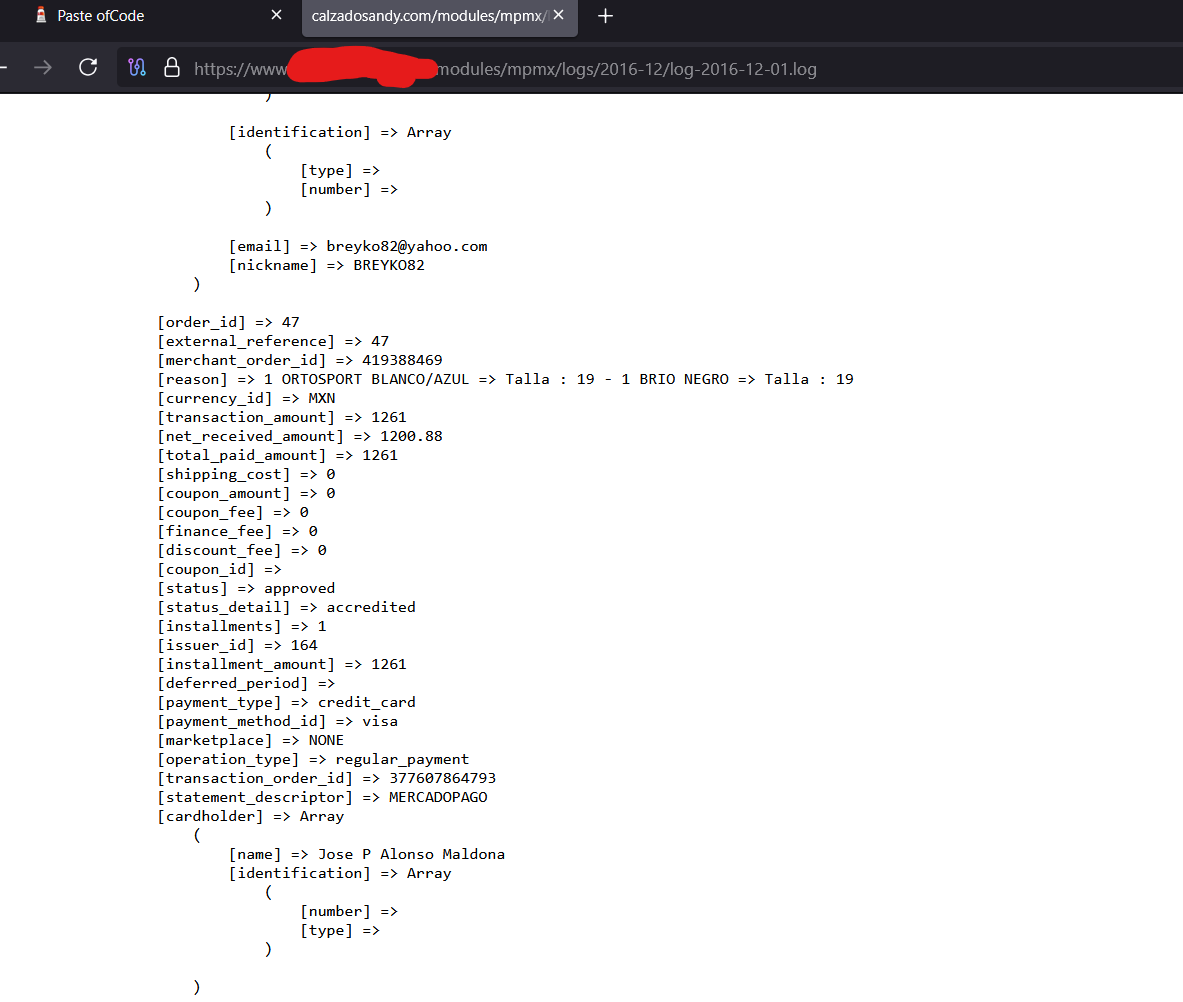Click the site security padlock icon

pos(172,68)
